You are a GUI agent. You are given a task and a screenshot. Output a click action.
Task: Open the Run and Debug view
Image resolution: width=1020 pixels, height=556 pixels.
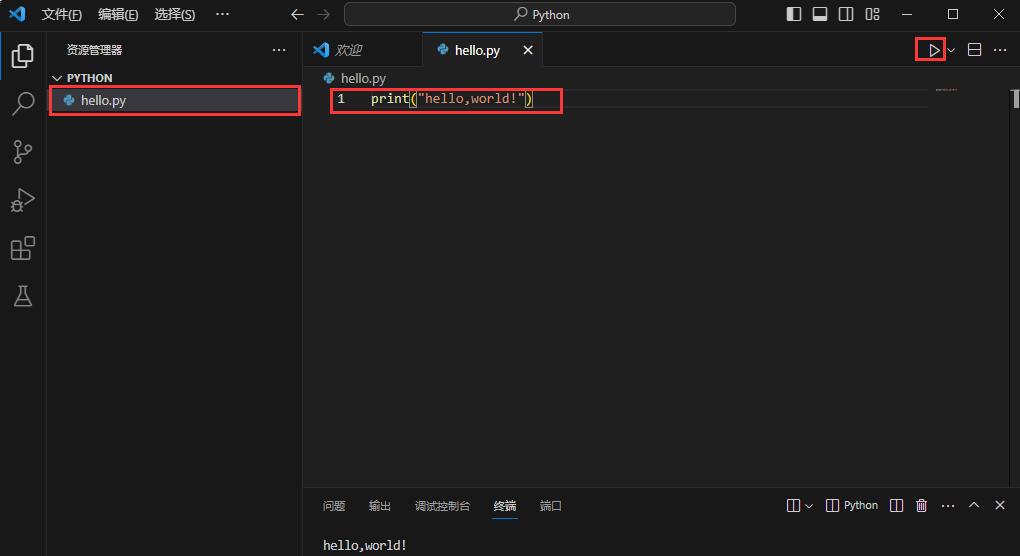coord(22,200)
